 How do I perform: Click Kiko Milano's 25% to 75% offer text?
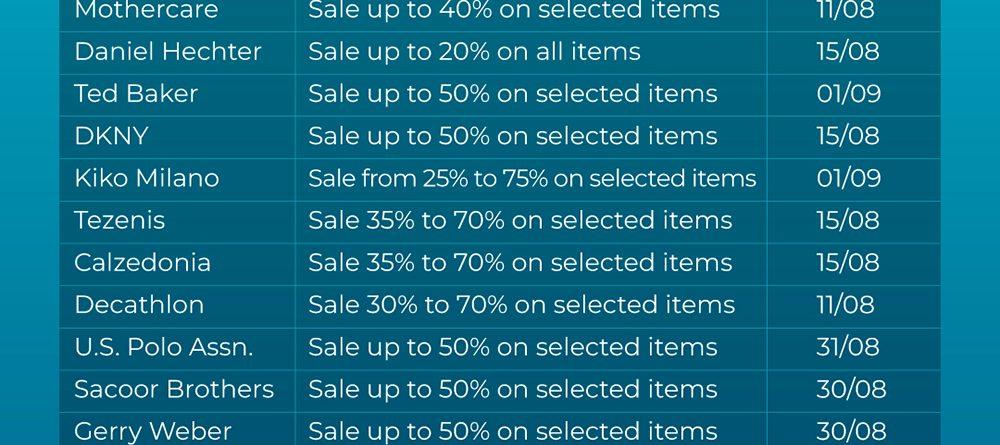coord(532,178)
